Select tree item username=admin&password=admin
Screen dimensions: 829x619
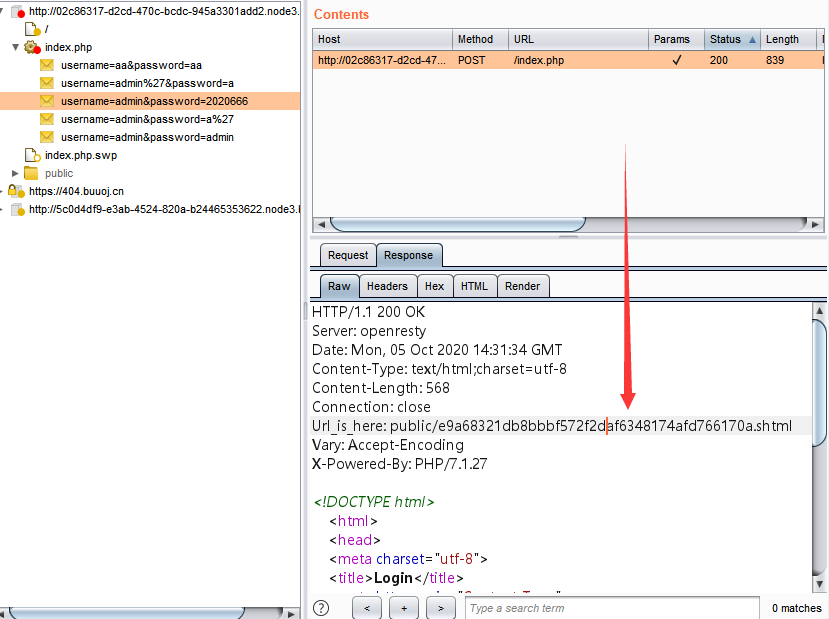[x=147, y=137]
